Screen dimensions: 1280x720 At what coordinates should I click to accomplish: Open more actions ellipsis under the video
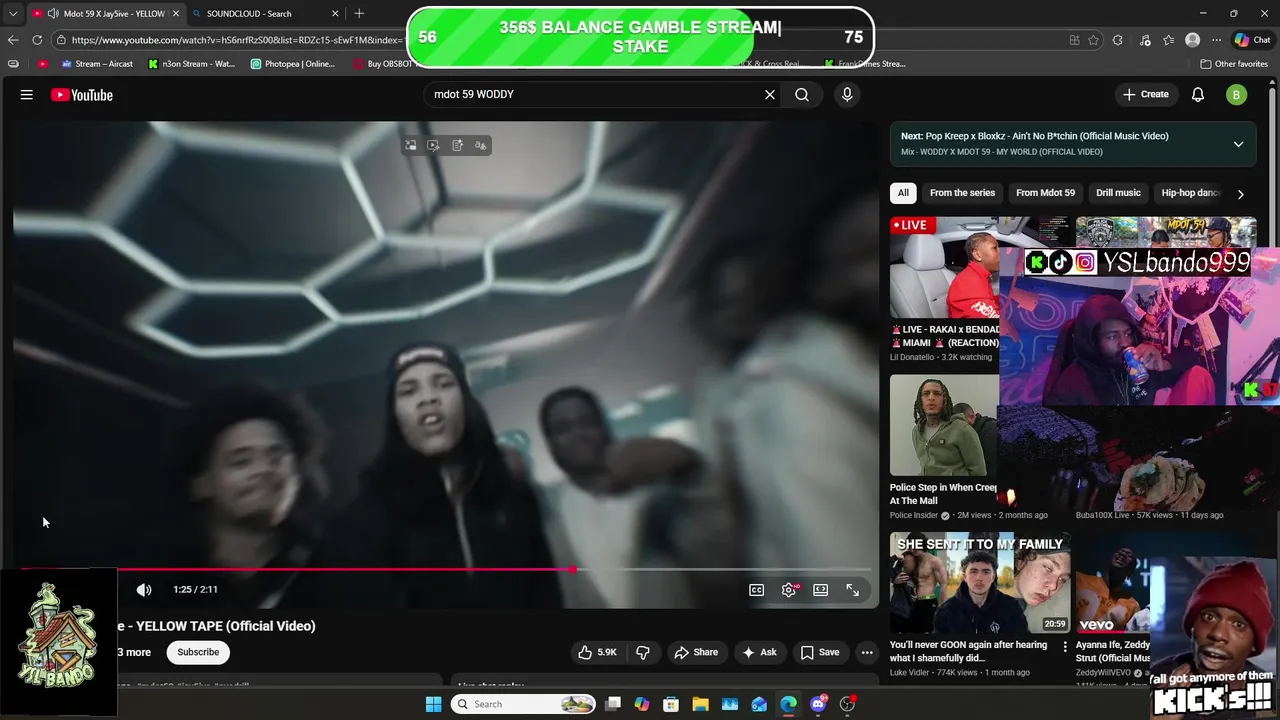pos(867,652)
